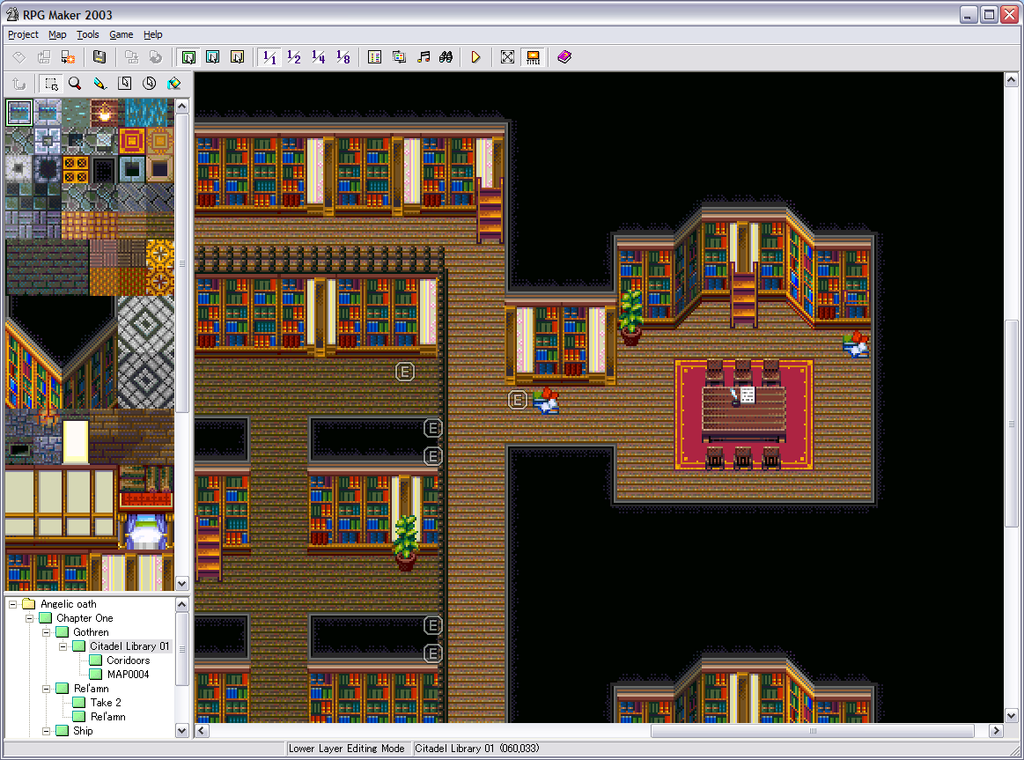The image size is (1024, 760).
Task: Switch to Lower Layer editing mode icon
Action: click(x=189, y=57)
